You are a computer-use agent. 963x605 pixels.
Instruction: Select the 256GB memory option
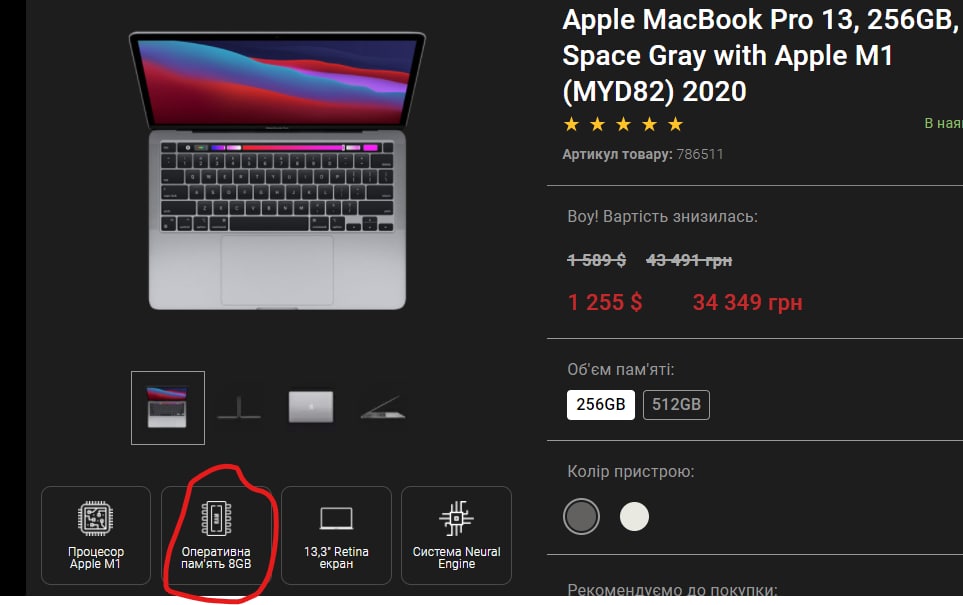coord(601,405)
